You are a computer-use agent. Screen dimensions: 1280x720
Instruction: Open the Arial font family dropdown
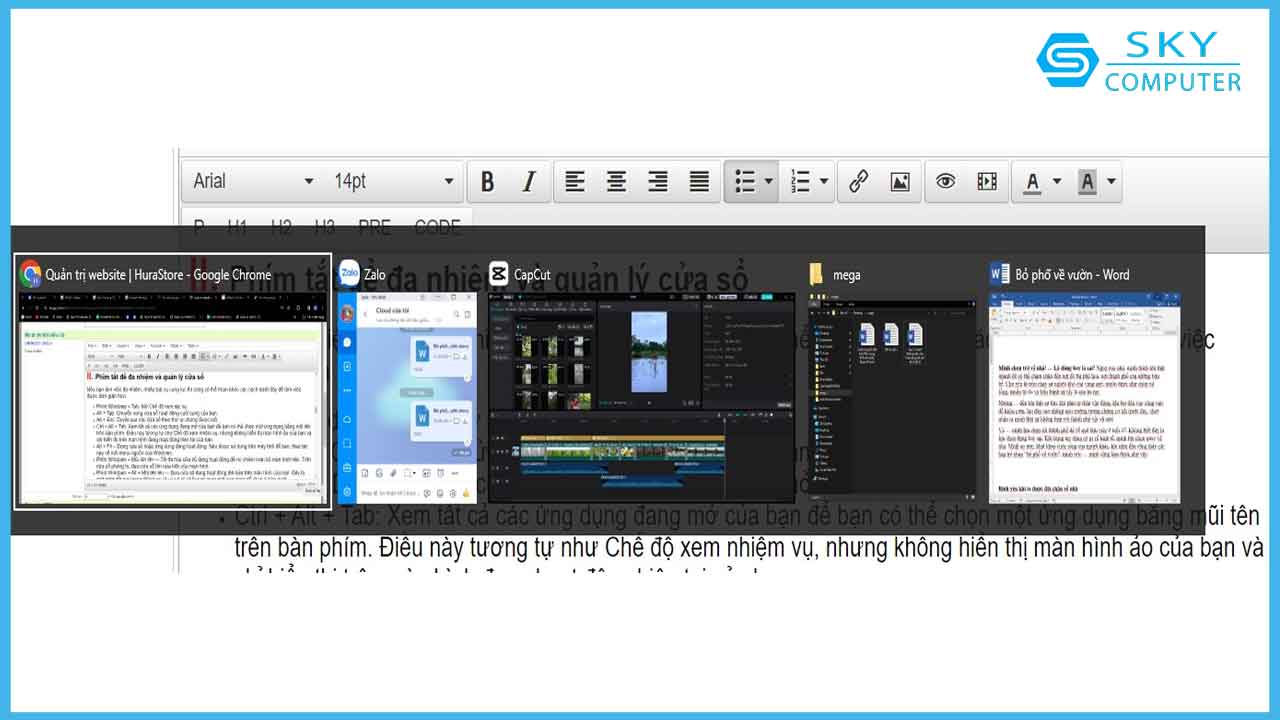pyautogui.click(x=254, y=181)
